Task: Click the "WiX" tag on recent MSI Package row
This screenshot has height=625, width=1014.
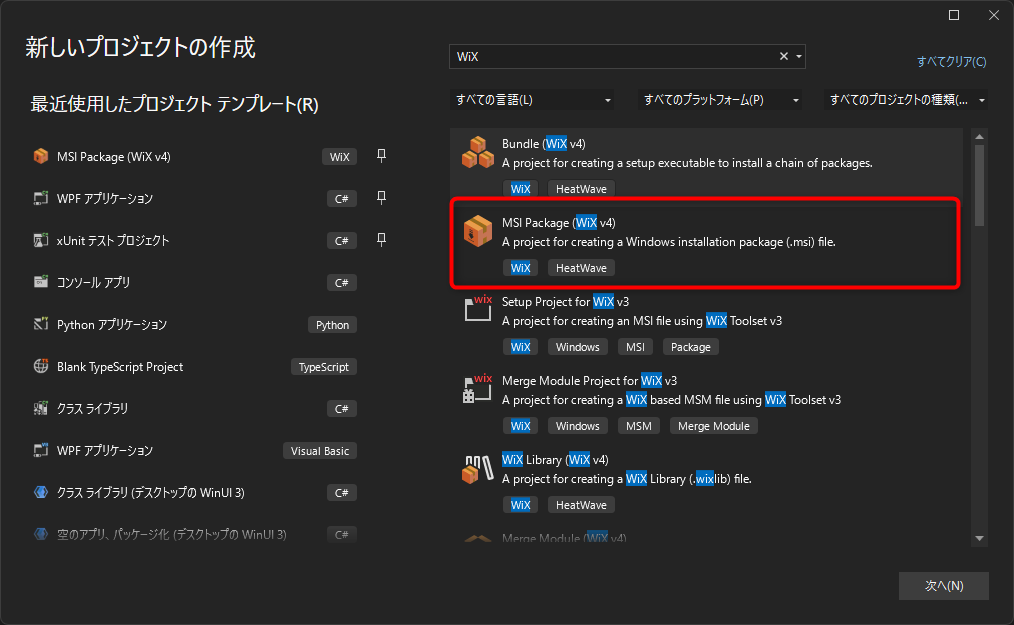Action: [x=340, y=157]
